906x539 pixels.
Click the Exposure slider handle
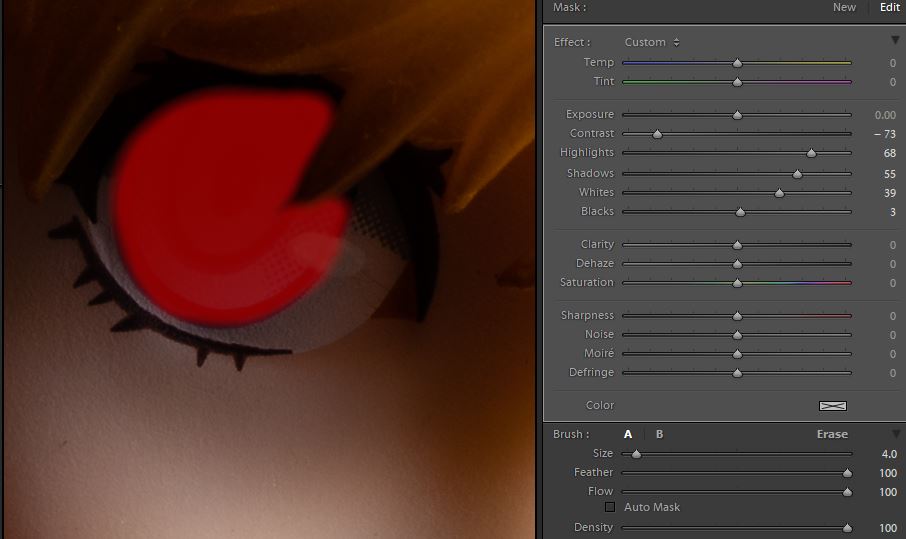(737, 115)
